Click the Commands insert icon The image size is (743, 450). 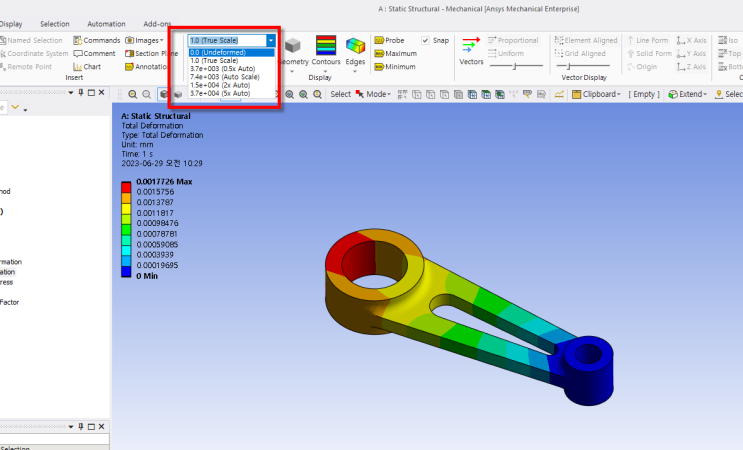tap(78, 40)
